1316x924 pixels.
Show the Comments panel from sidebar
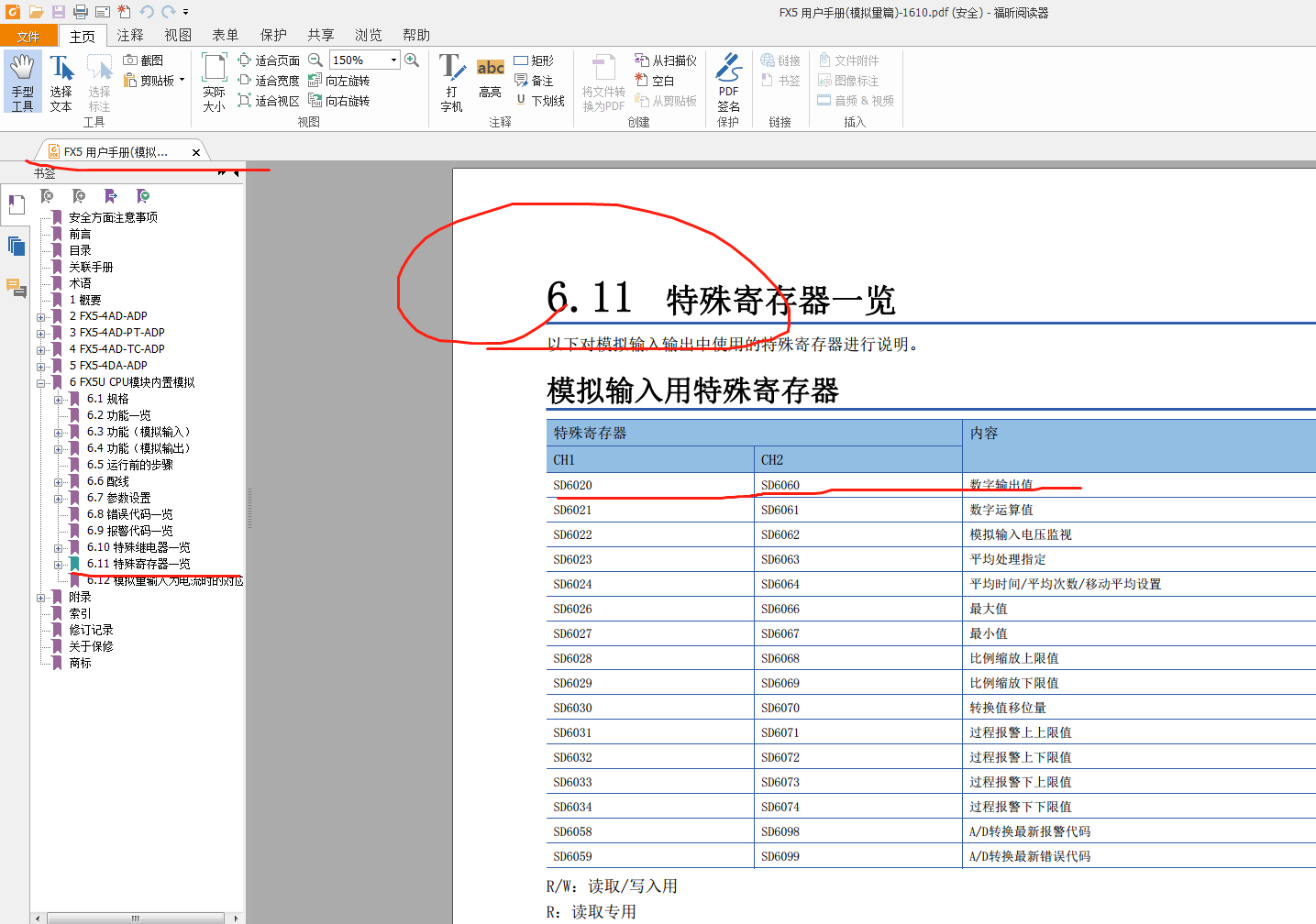pos(16,288)
